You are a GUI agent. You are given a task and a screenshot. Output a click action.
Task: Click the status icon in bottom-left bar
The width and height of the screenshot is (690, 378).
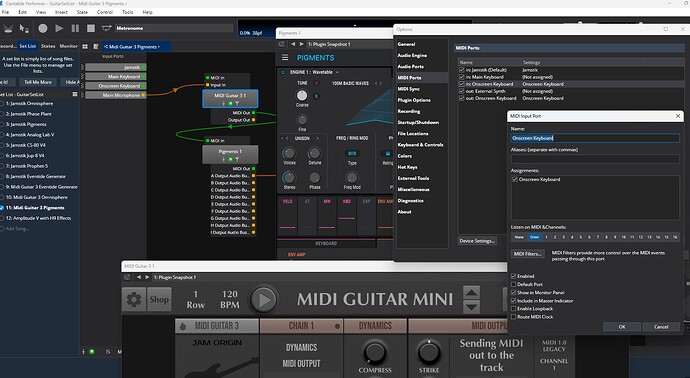click(92, 352)
